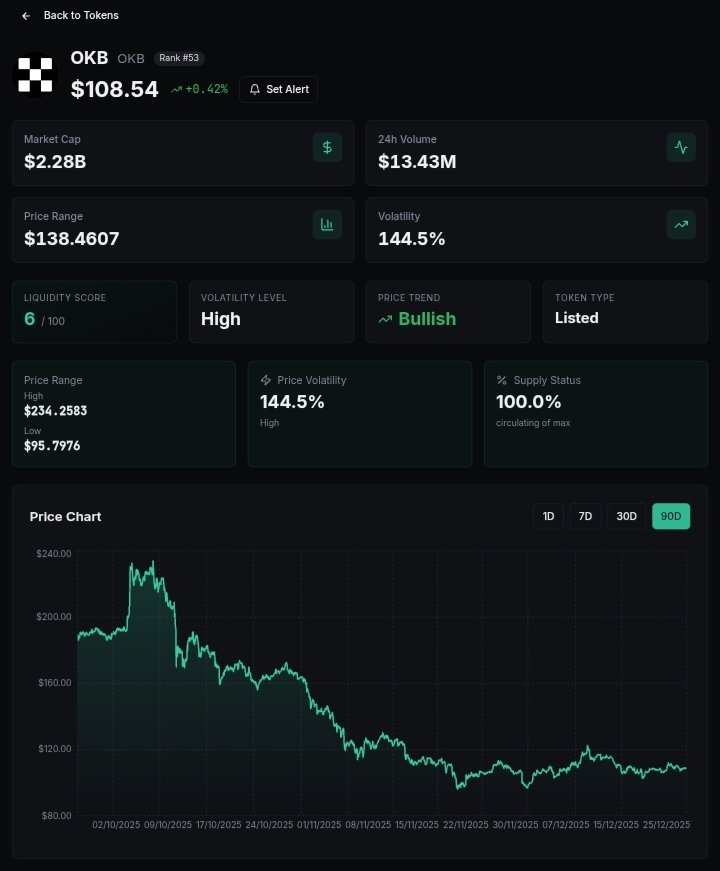This screenshot has width=720, height=871.
Task: Select the 90D chart timeframe
Action: (x=671, y=516)
